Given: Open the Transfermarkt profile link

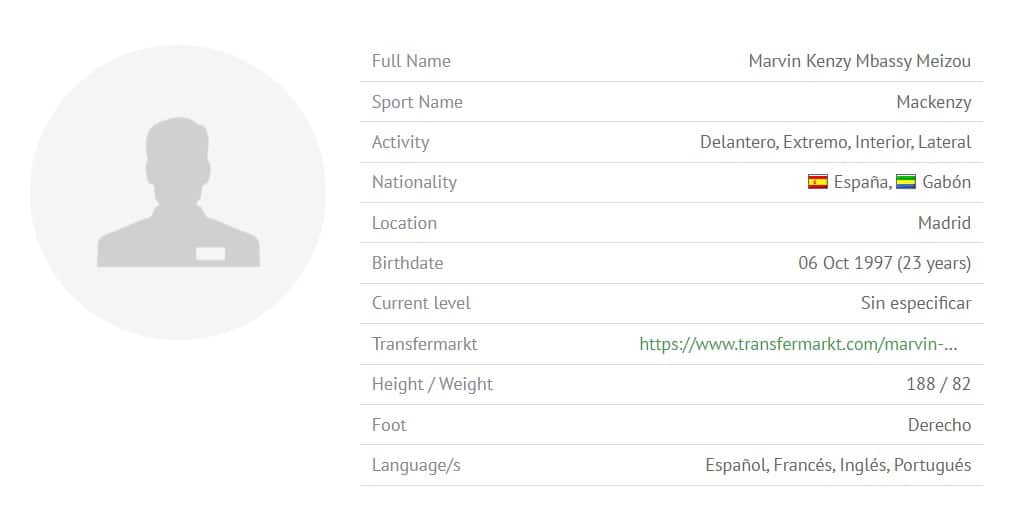Looking at the screenshot, I should coord(798,344).
